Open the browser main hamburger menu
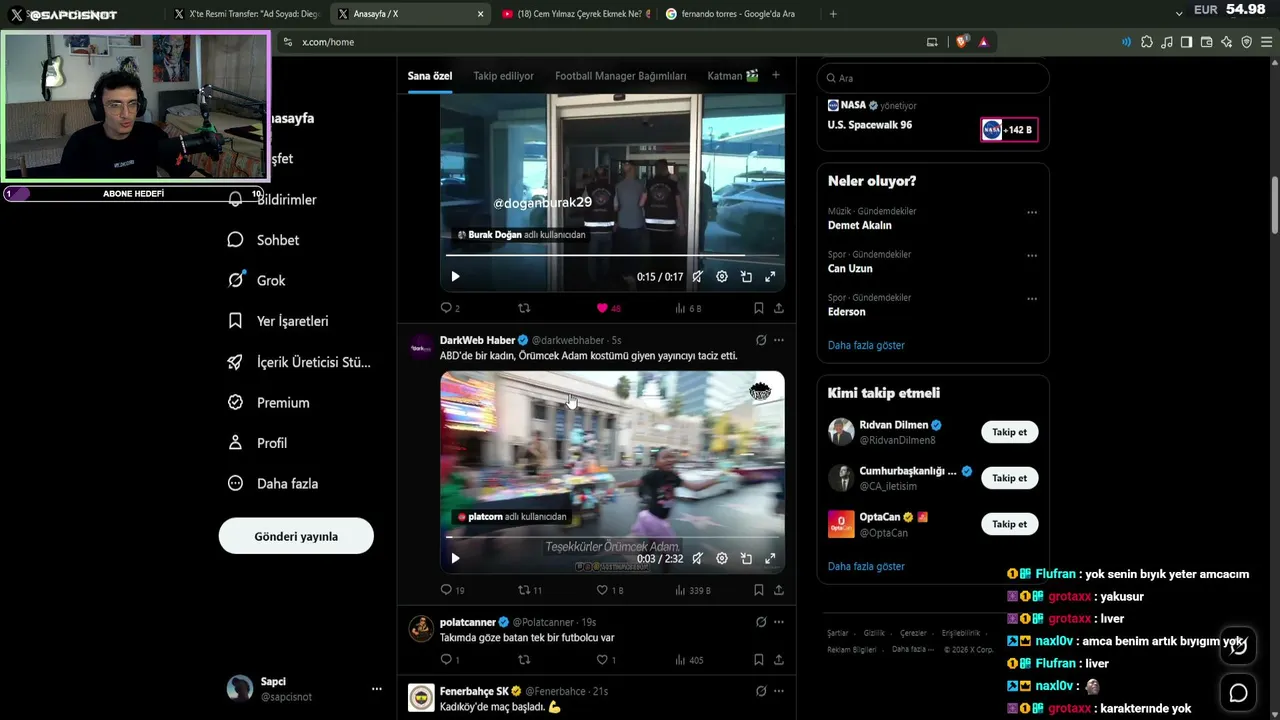The width and height of the screenshot is (1280, 720). point(1267,42)
